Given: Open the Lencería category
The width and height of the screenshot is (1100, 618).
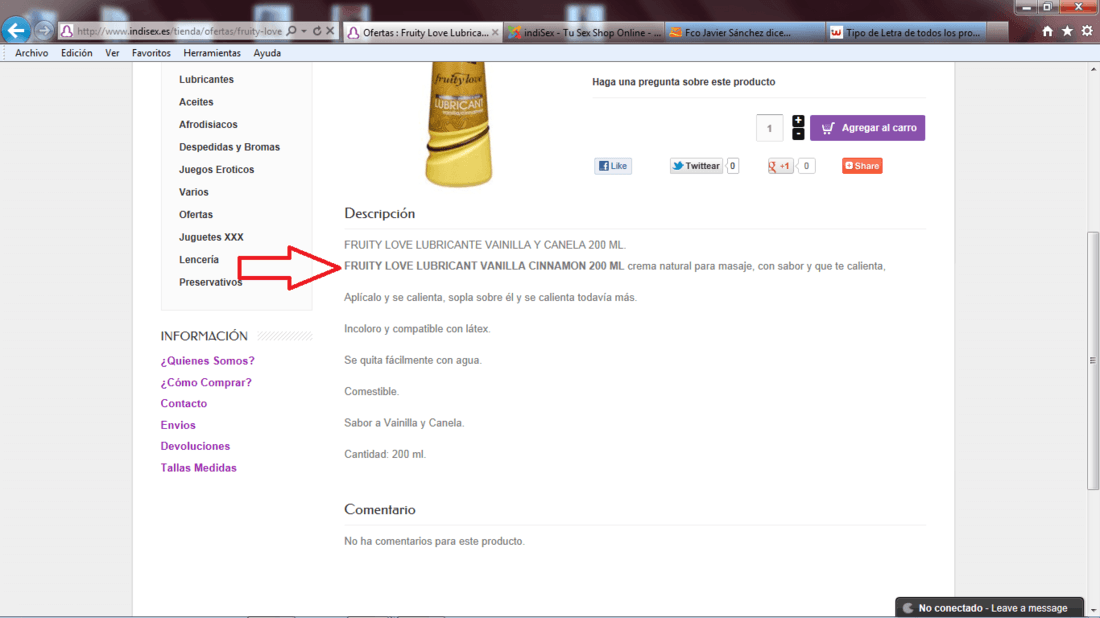Looking at the screenshot, I should (199, 259).
